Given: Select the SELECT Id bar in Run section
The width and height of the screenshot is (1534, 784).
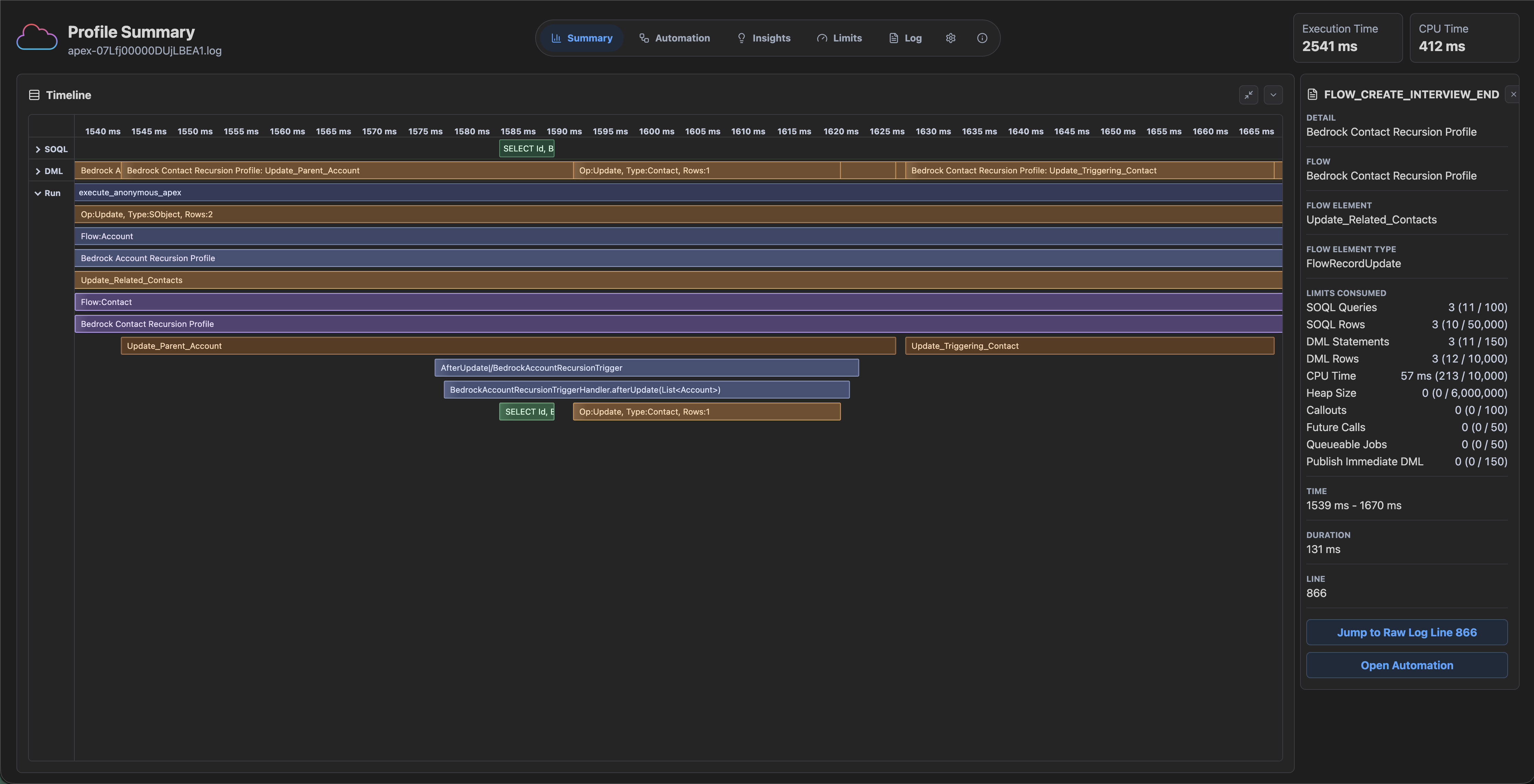Looking at the screenshot, I should 526,411.
